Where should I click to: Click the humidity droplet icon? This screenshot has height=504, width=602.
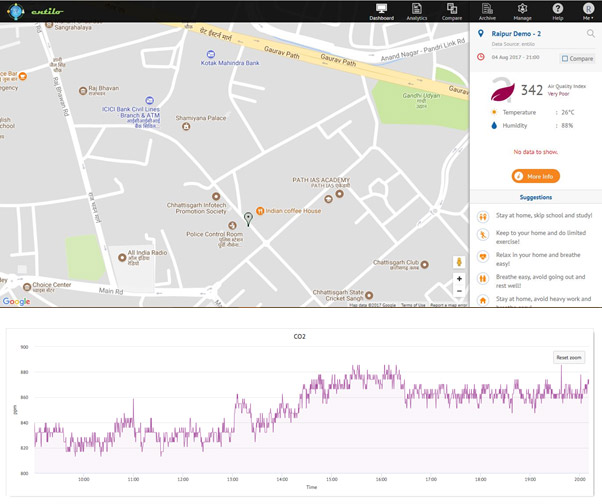click(x=494, y=126)
